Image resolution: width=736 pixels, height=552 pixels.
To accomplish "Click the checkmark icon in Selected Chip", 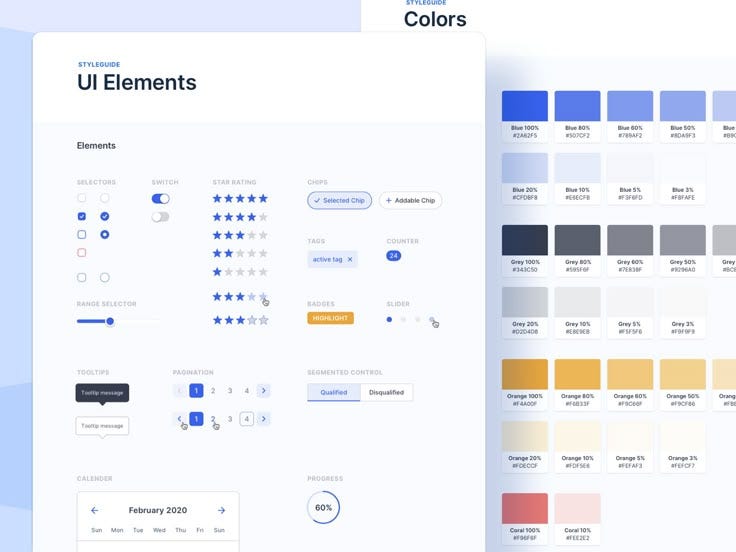I will [x=317, y=200].
